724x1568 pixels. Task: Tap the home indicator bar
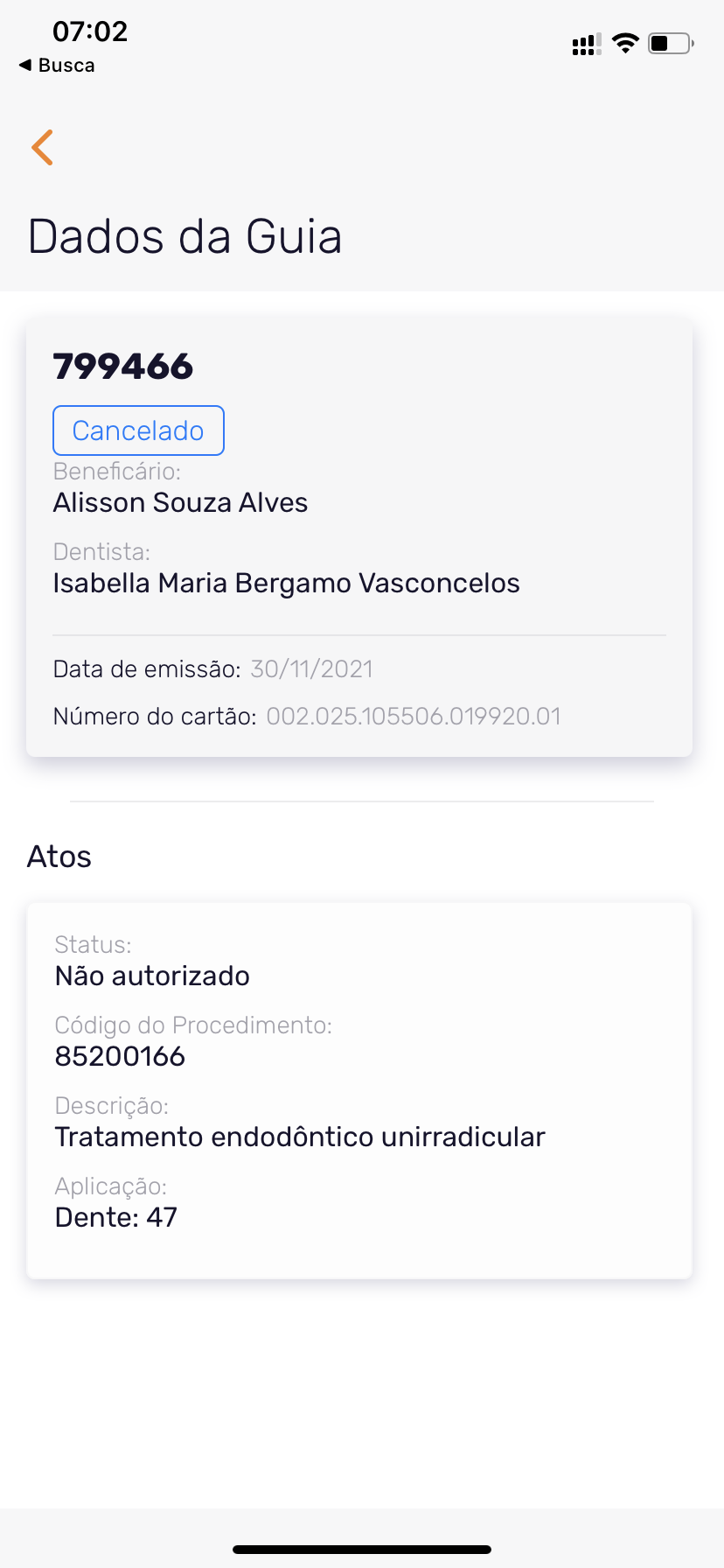pos(362,1550)
